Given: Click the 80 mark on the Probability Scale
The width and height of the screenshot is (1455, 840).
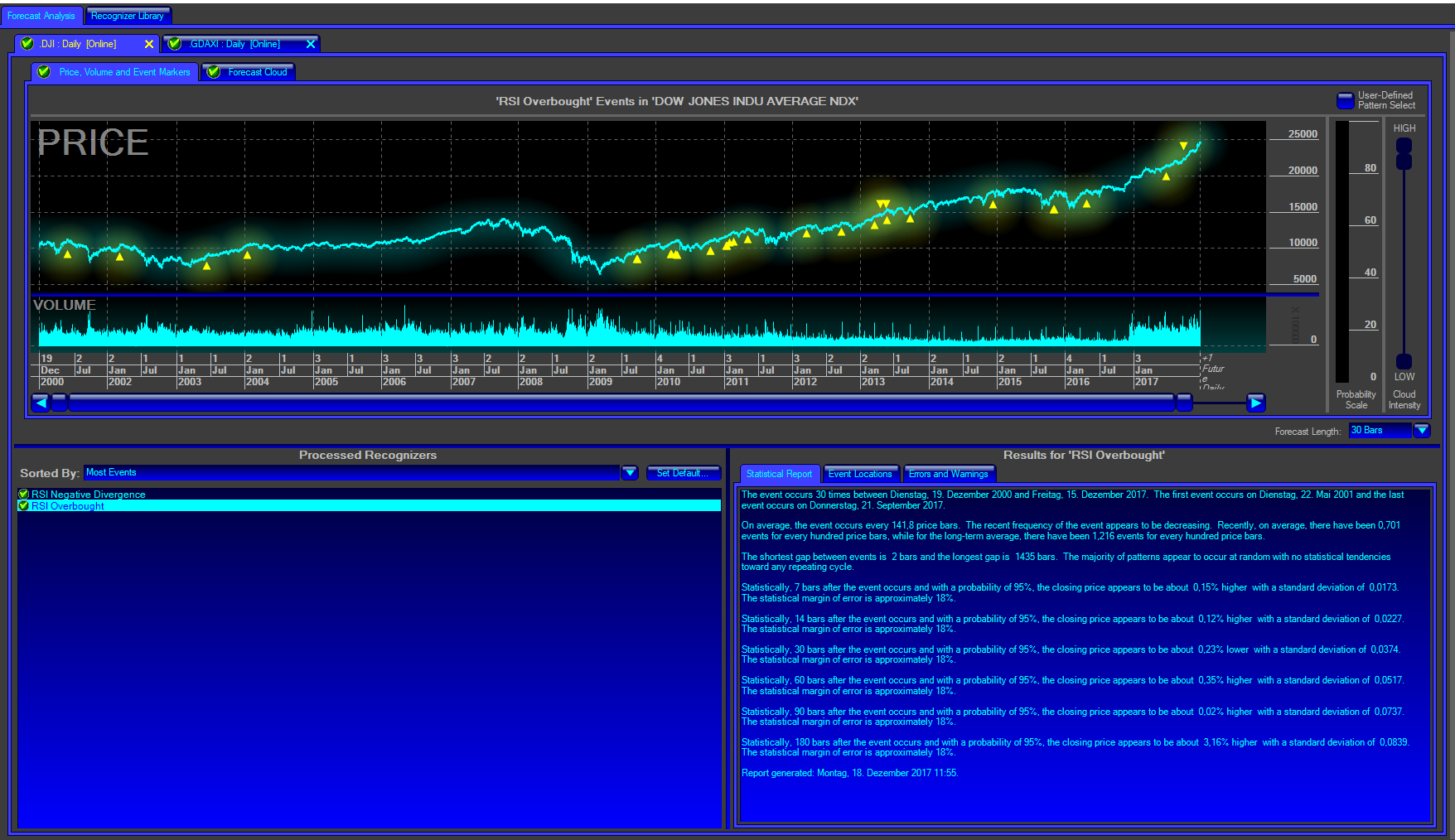Looking at the screenshot, I should click(x=1370, y=168).
